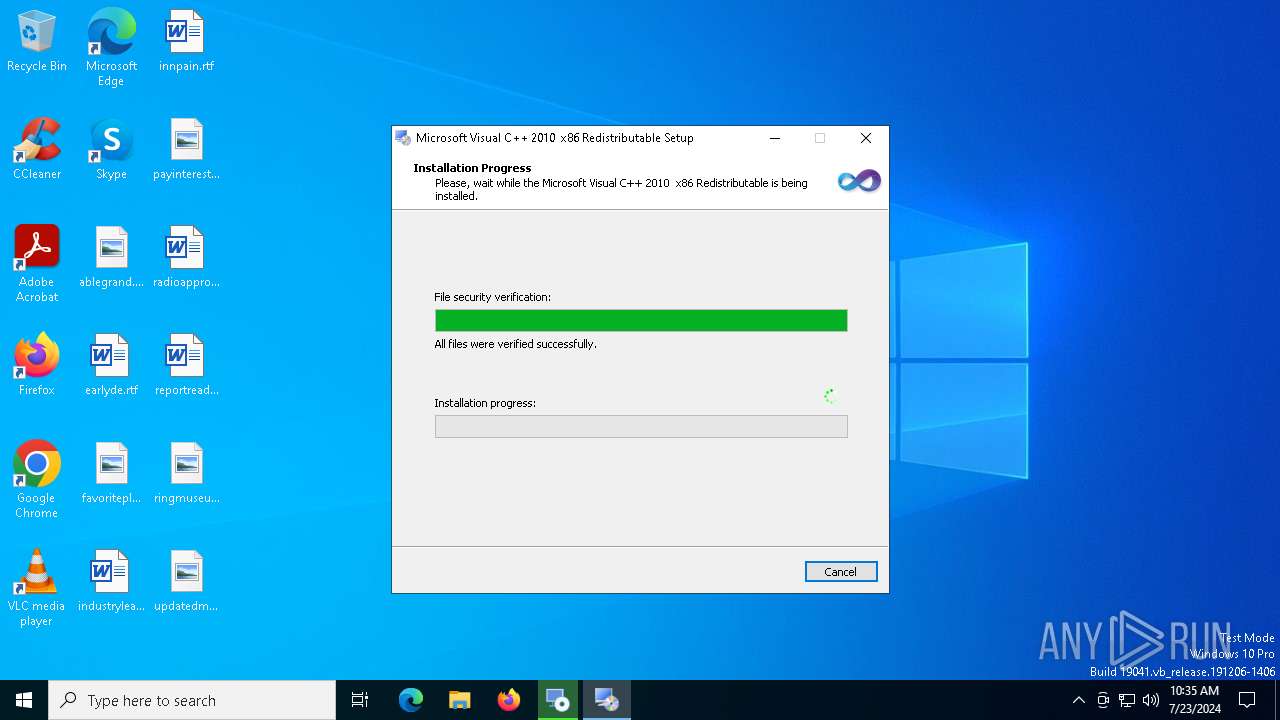The width and height of the screenshot is (1280, 720).
Task: Open Task View from taskbar
Action: pyautogui.click(x=360, y=700)
